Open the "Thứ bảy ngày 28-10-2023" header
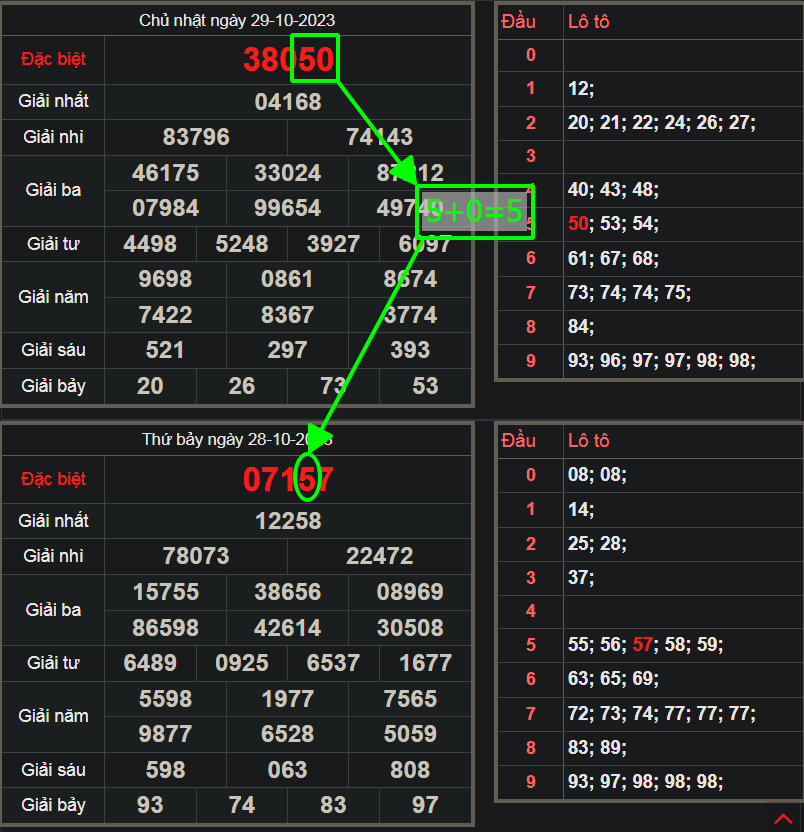This screenshot has height=832, width=804. [237, 440]
